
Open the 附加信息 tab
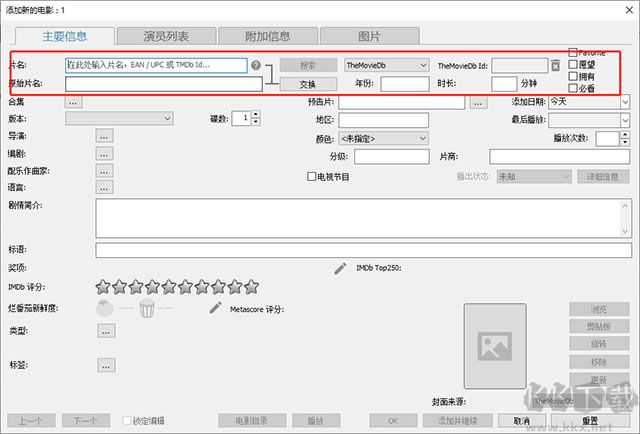(x=265, y=36)
